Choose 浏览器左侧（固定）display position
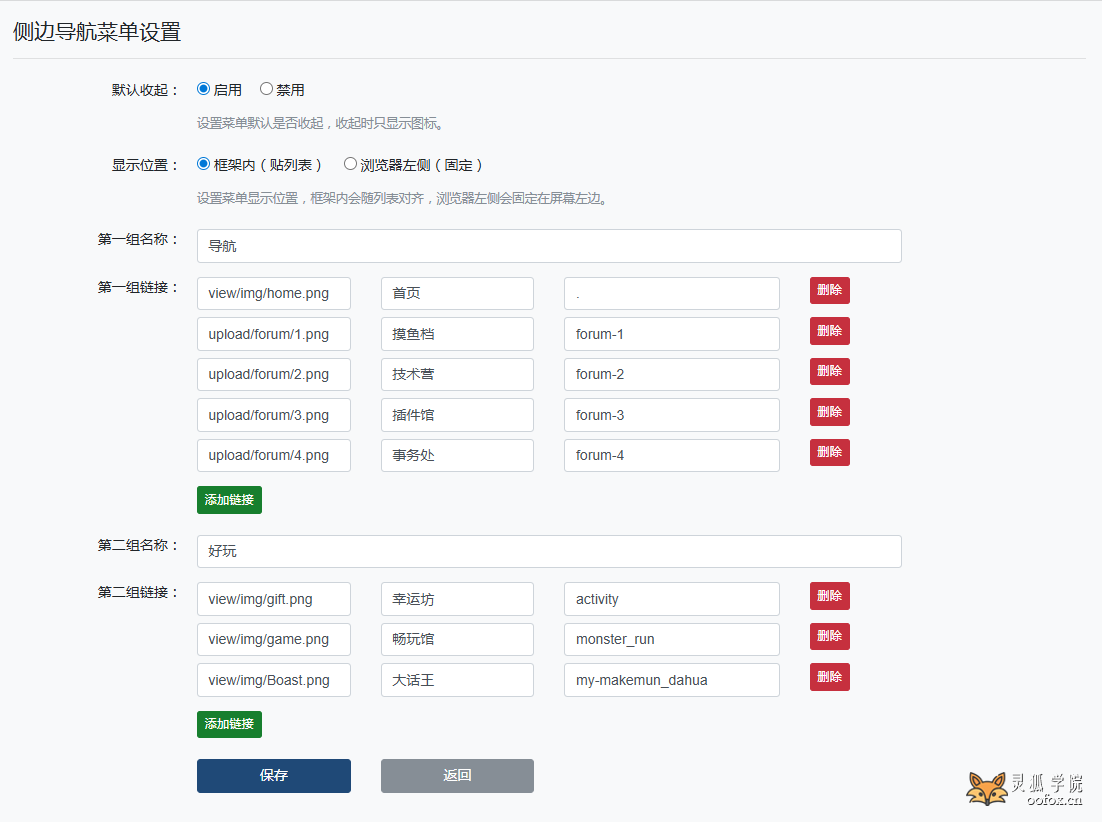1102x822 pixels. coord(350,164)
